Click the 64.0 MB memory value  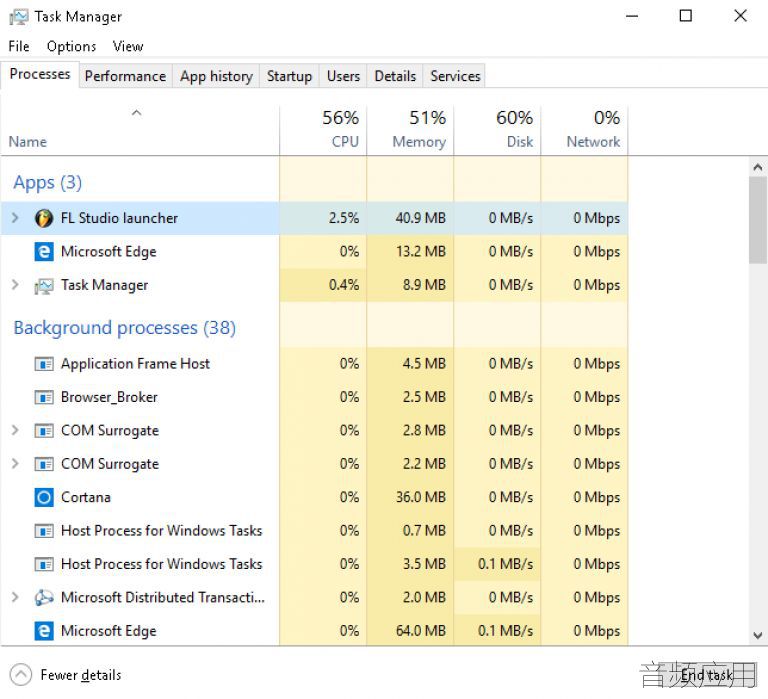tap(421, 631)
